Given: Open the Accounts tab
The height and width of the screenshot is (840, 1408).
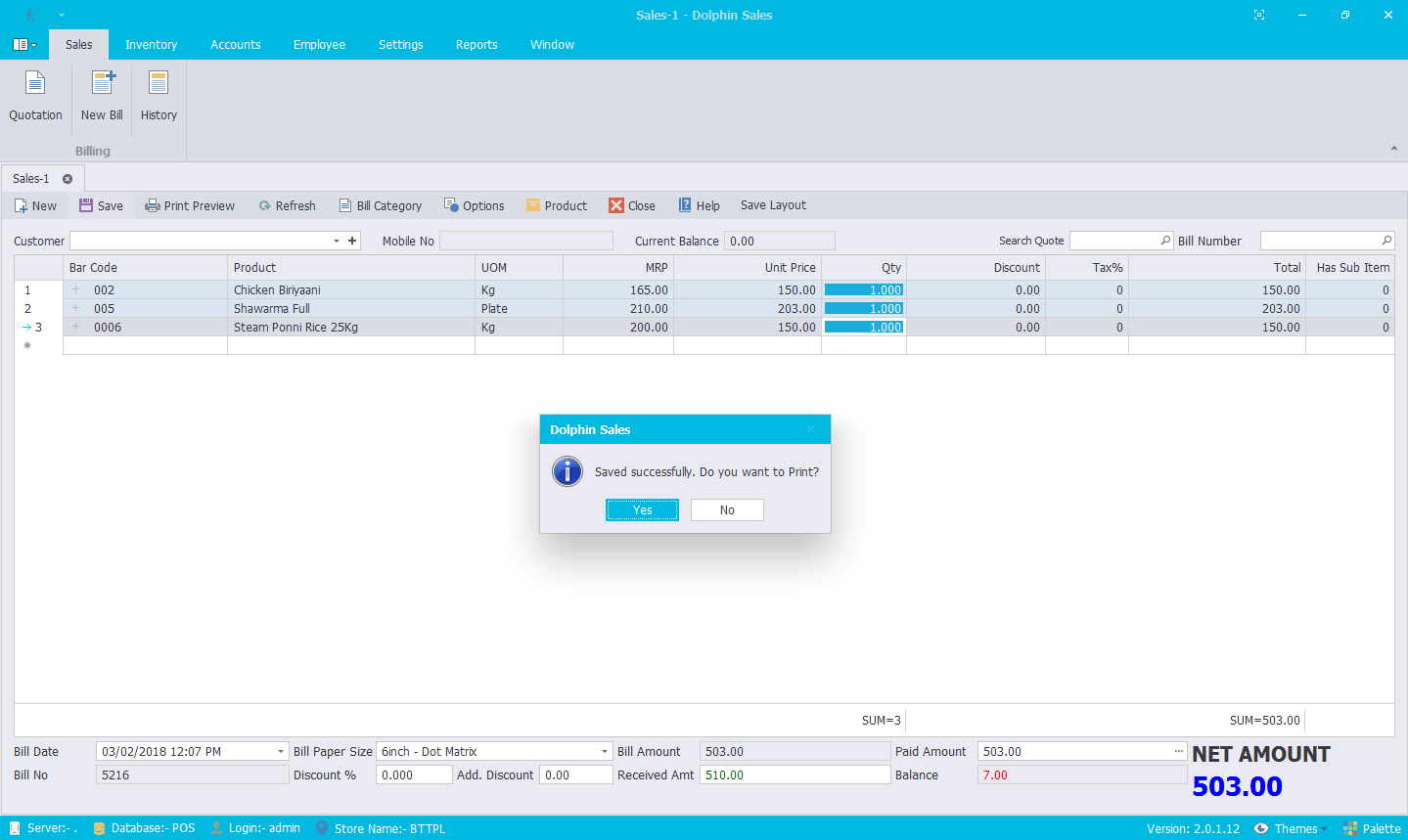Looking at the screenshot, I should (236, 45).
